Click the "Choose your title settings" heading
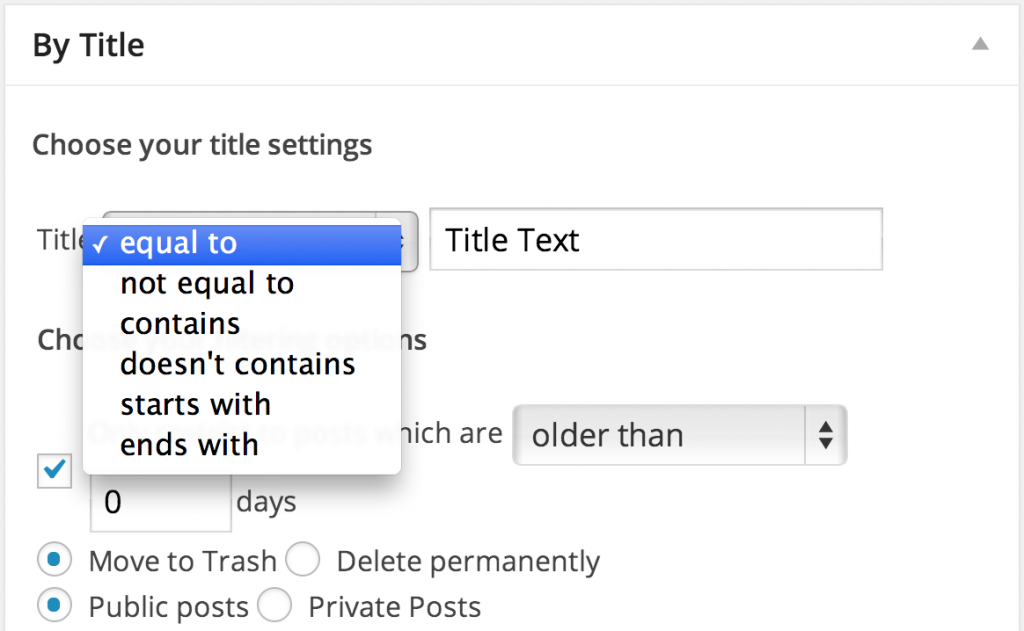 pyautogui.click(x=202, y=145)
